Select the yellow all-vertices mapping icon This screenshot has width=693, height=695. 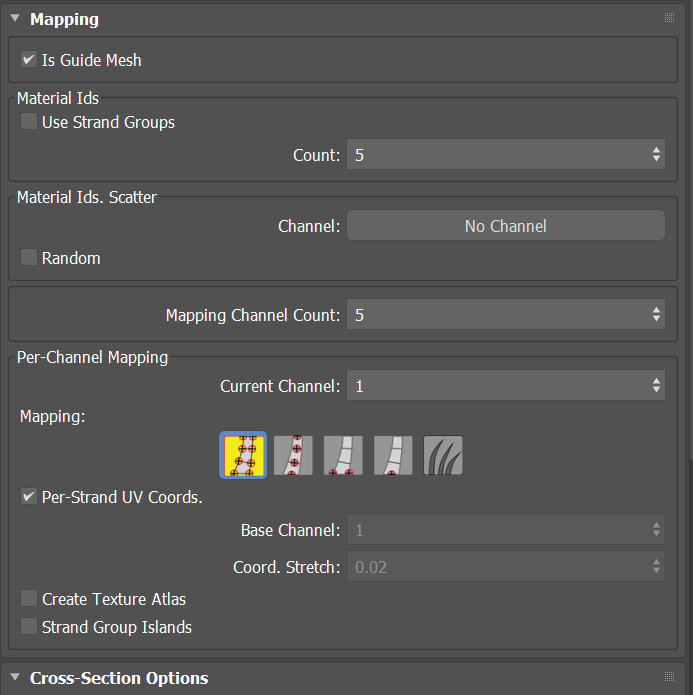[x=242, y=455]
